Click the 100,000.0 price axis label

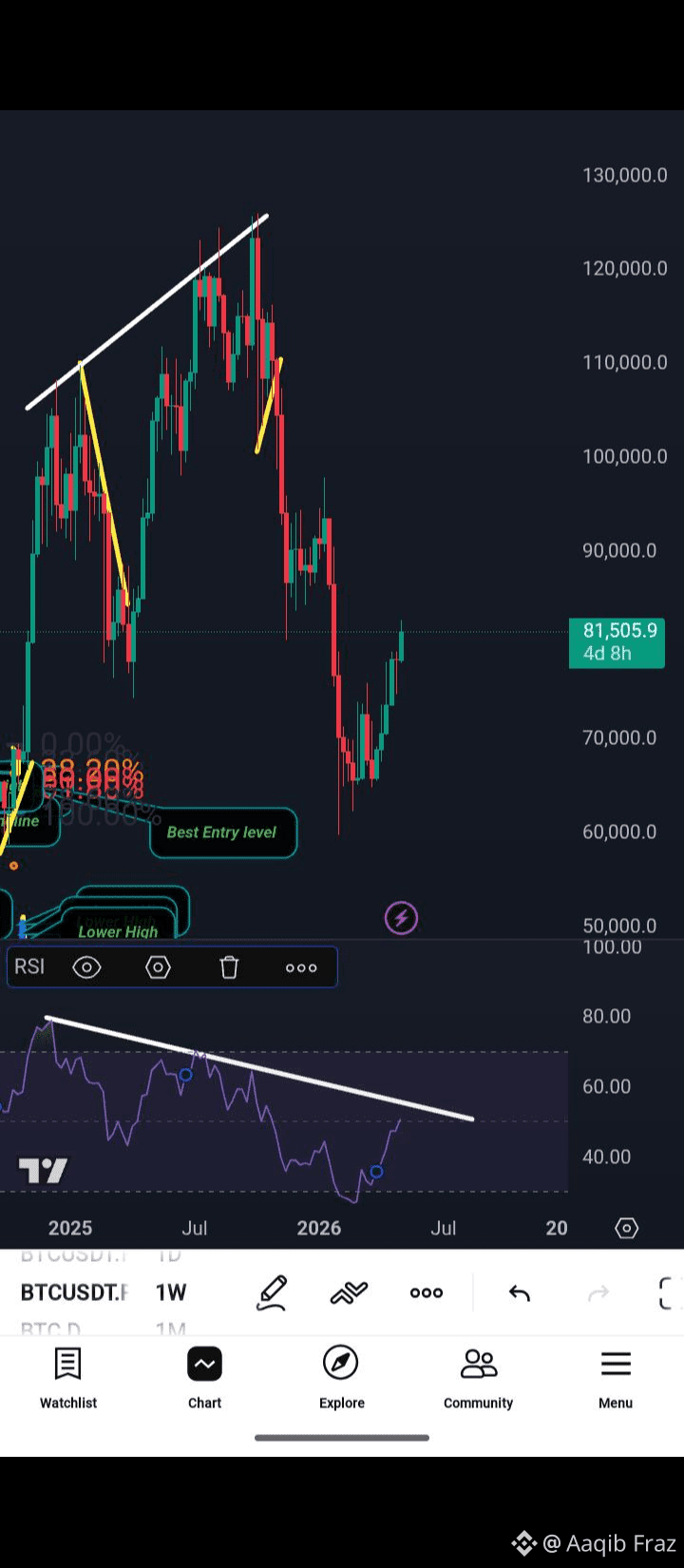pos(624,456)
